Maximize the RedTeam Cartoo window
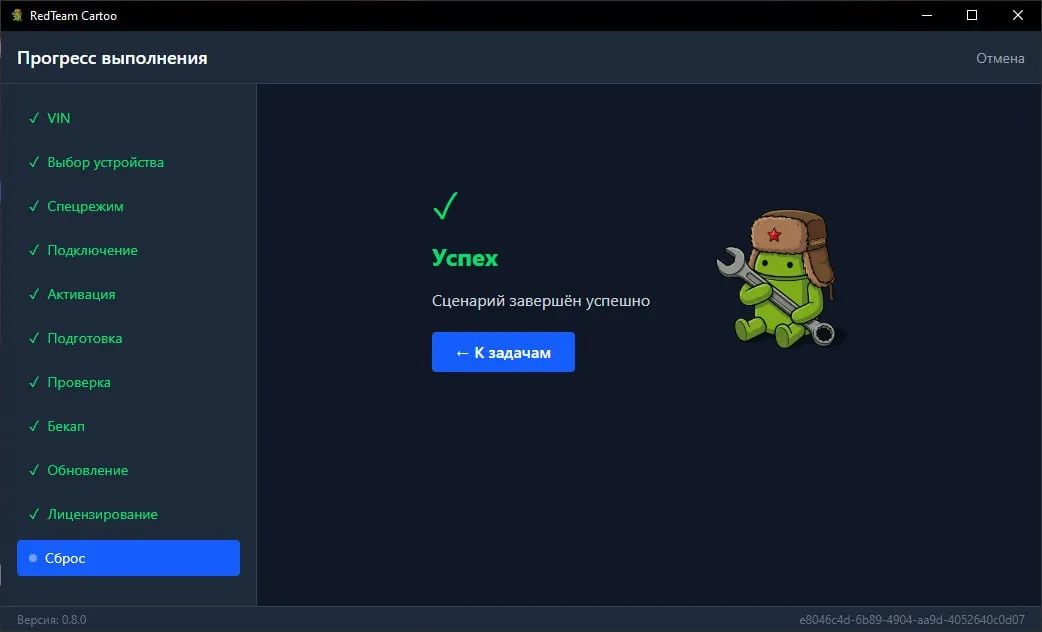Image resolution: width=1042 pixels, height=632 pixels. pos(972,15)
